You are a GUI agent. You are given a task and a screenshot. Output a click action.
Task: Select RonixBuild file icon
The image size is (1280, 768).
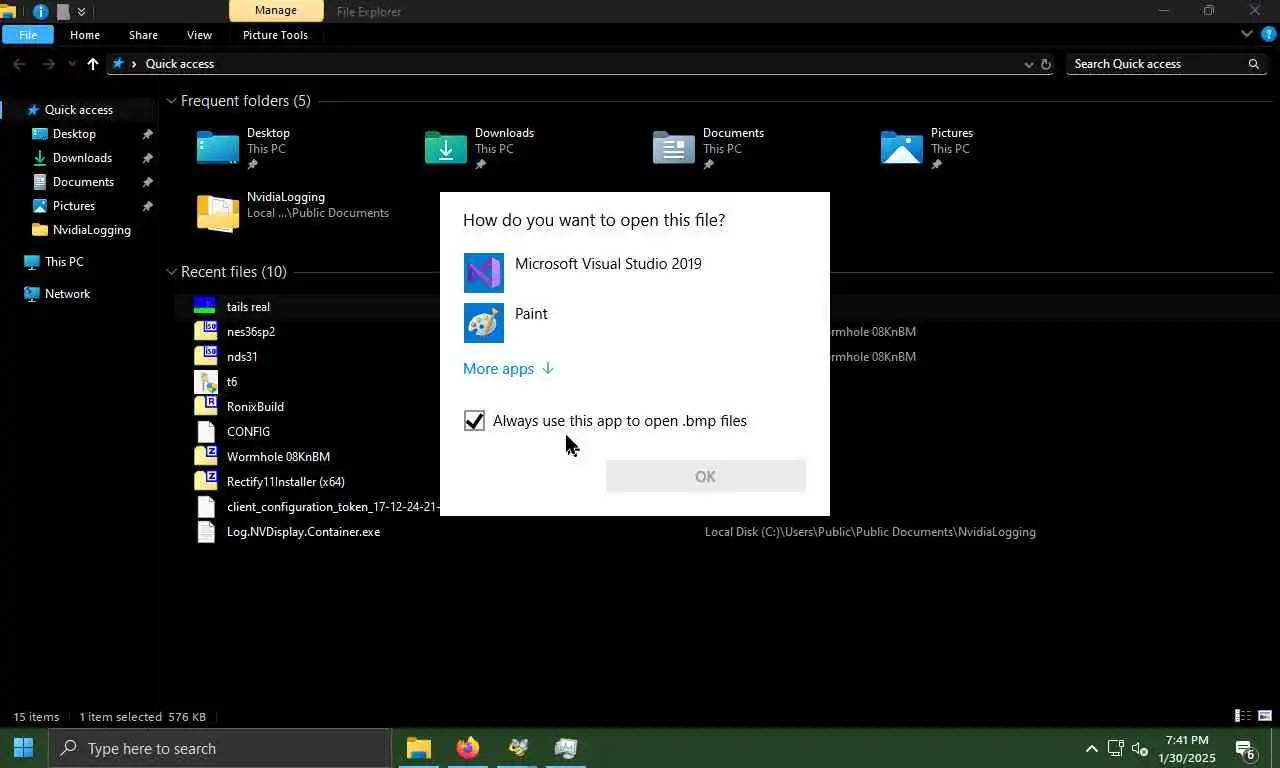click(x=205, y=407)
